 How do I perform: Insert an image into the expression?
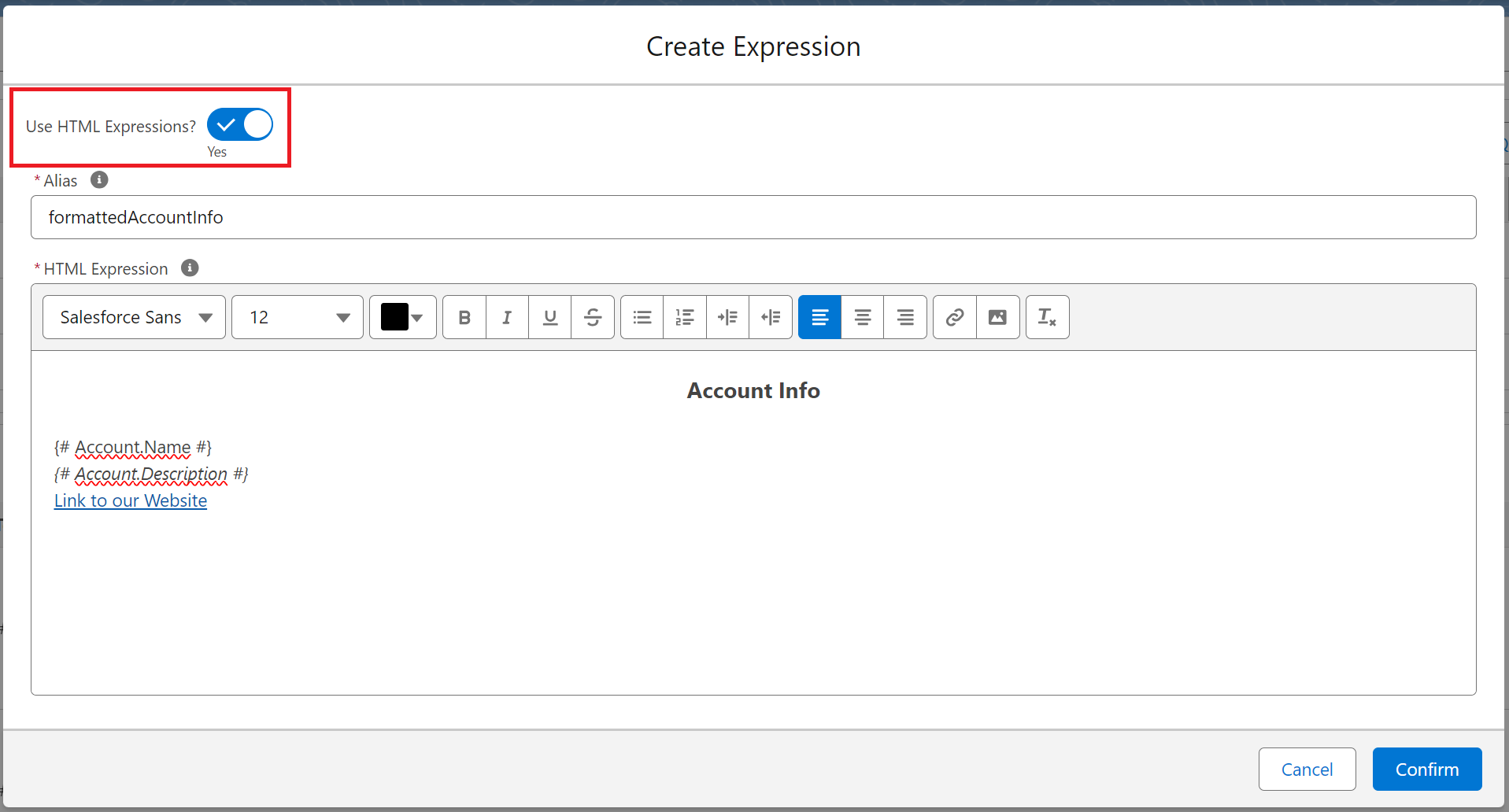point(998,317)
